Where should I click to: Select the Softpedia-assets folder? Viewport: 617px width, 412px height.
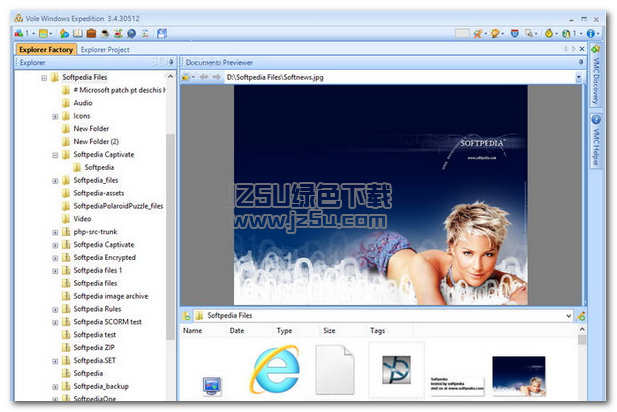pyautogui.click(x=99, y=193)
